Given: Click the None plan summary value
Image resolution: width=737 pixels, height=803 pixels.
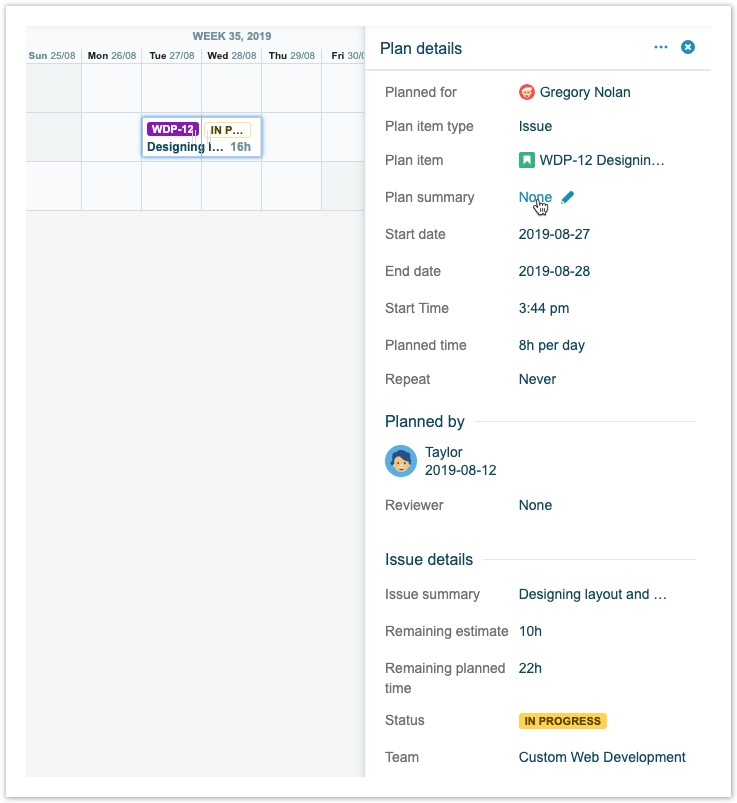Looking at the screenshot, I should 535,197.
